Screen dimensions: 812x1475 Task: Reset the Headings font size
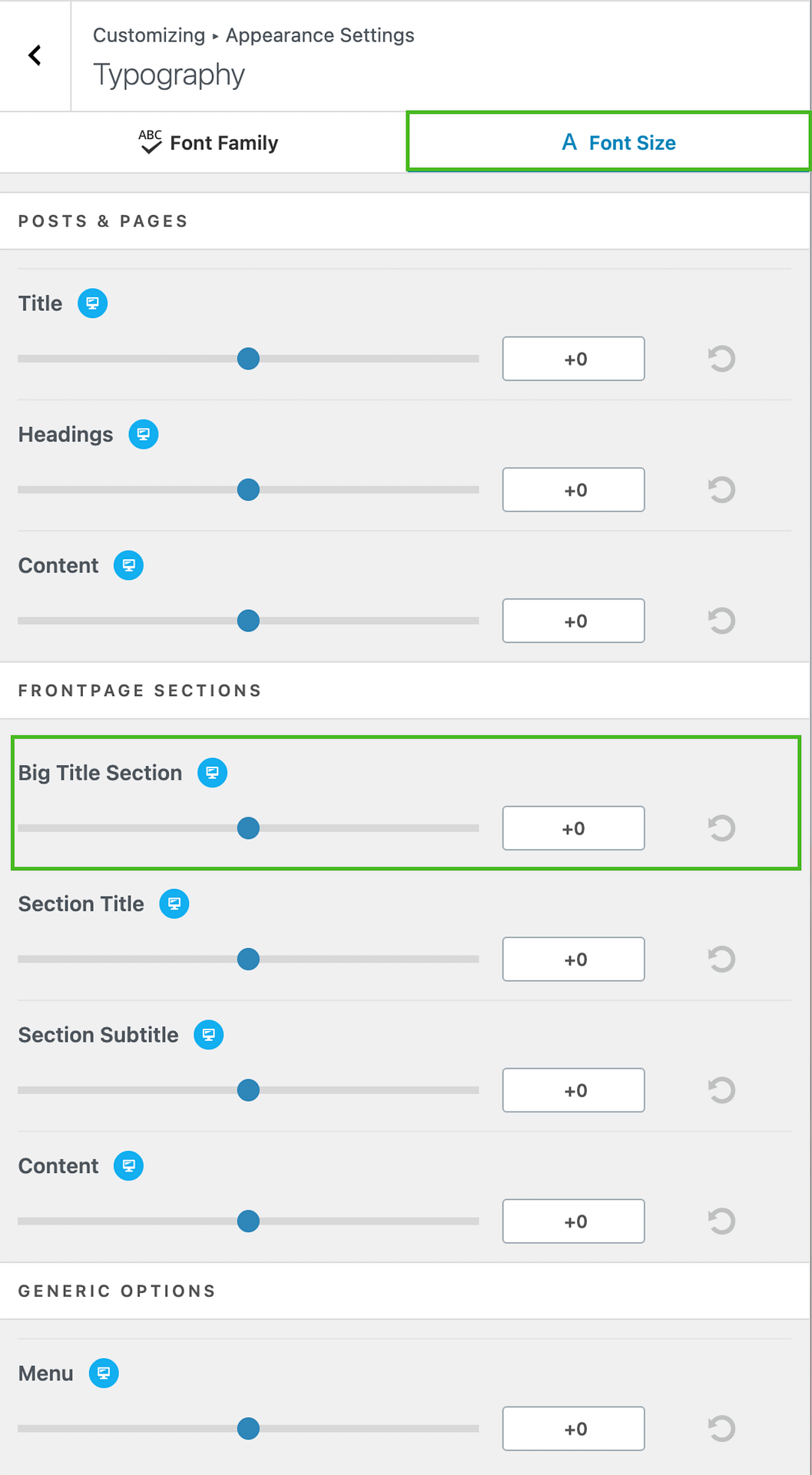(721, 489)
